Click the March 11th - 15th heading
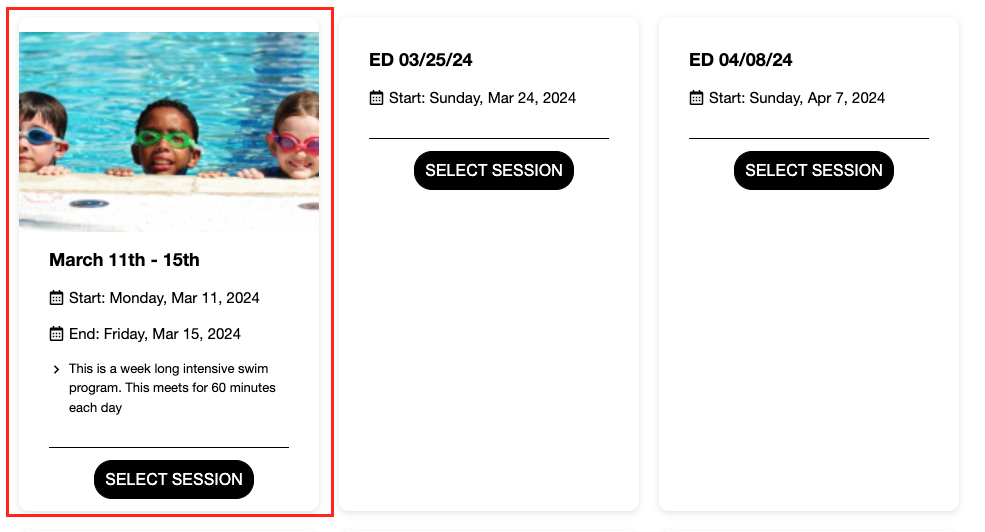985x532 pixels. [124, 260]
